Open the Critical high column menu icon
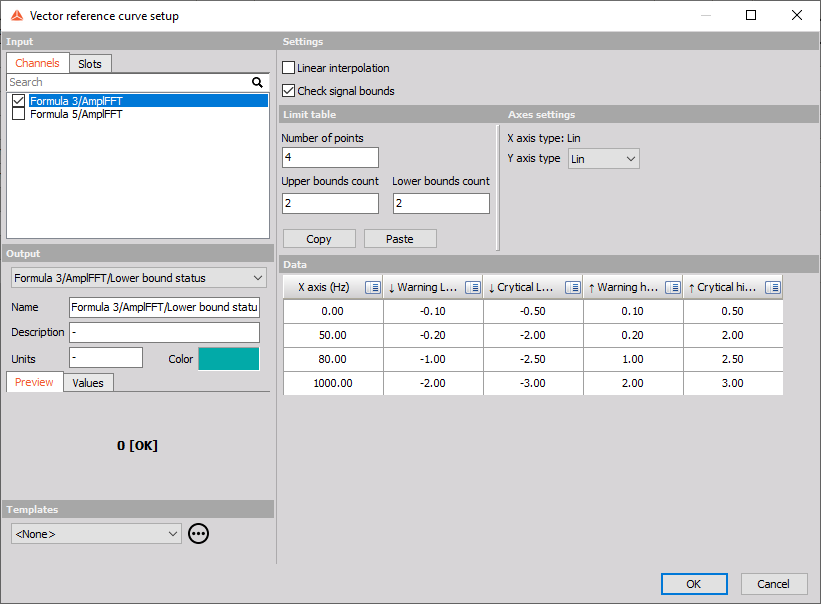Image resolution: width=821 pixels, height=604 pixels. [772, 287]
